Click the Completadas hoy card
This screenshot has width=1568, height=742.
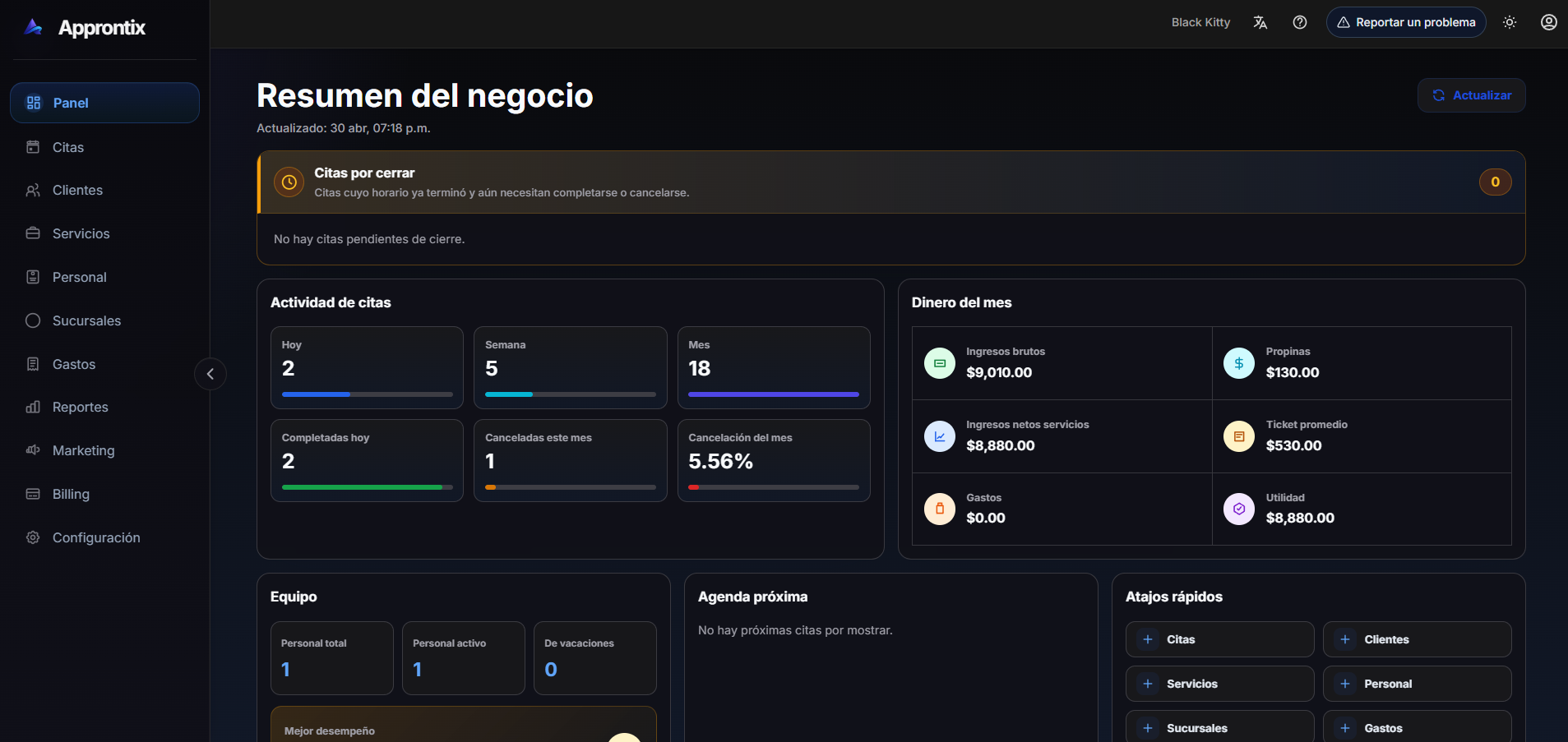[x=367, y=460]
